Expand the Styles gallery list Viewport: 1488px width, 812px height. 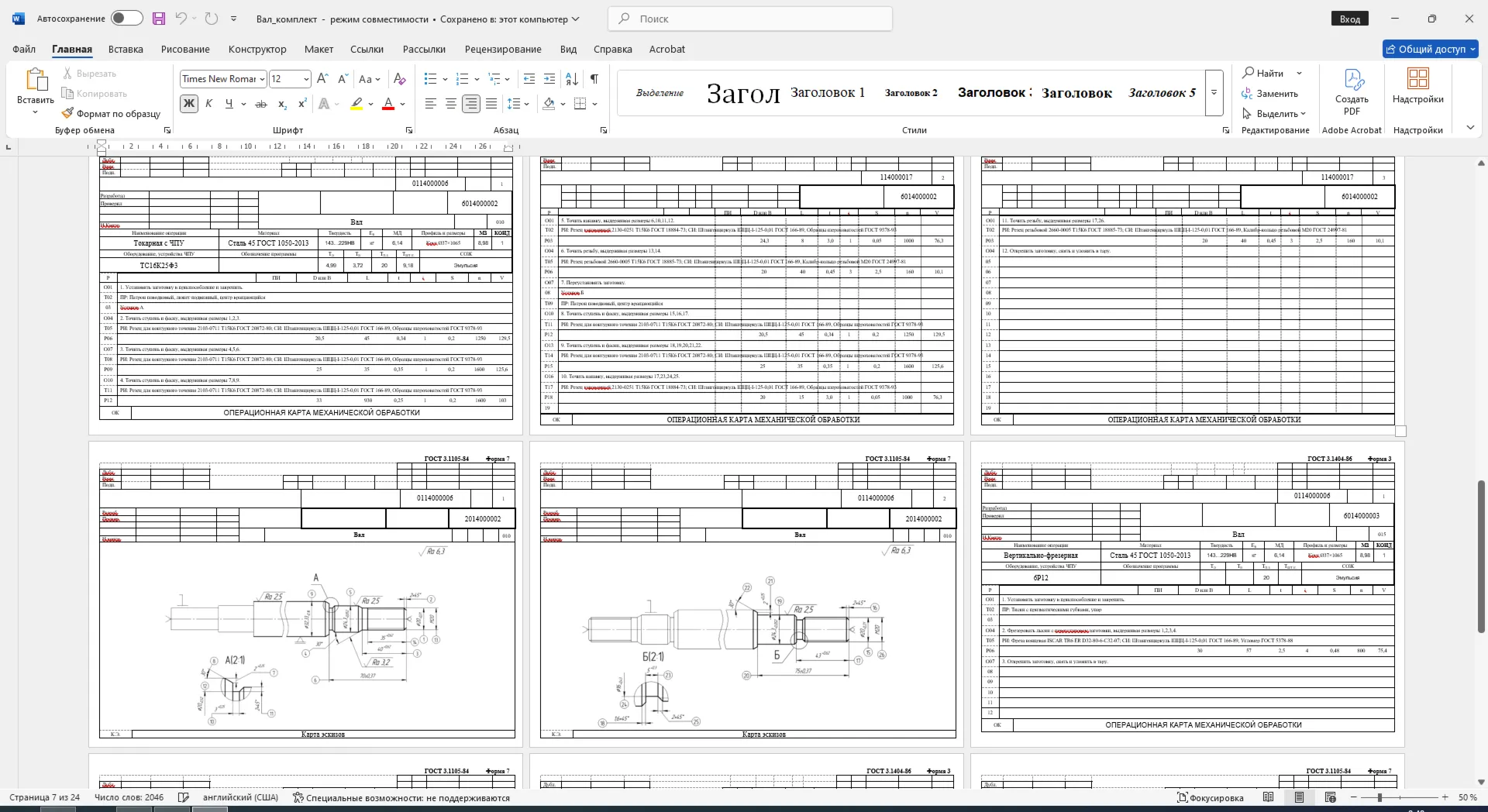pos(1214,93)
